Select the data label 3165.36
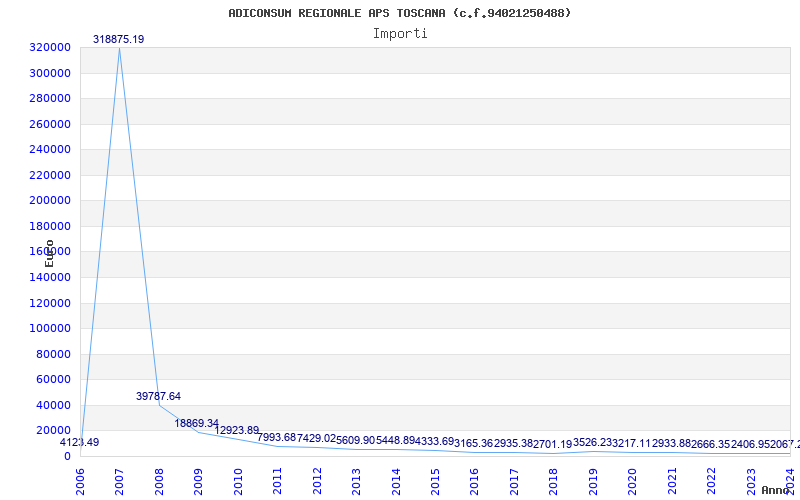This screenshot has height=500, width=800. tap(474, 443)
